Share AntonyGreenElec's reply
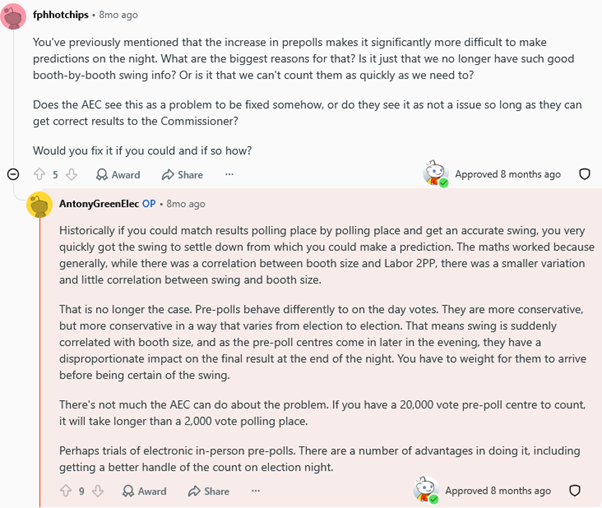This screenshot has height=508, width=602. click(208, 491)
